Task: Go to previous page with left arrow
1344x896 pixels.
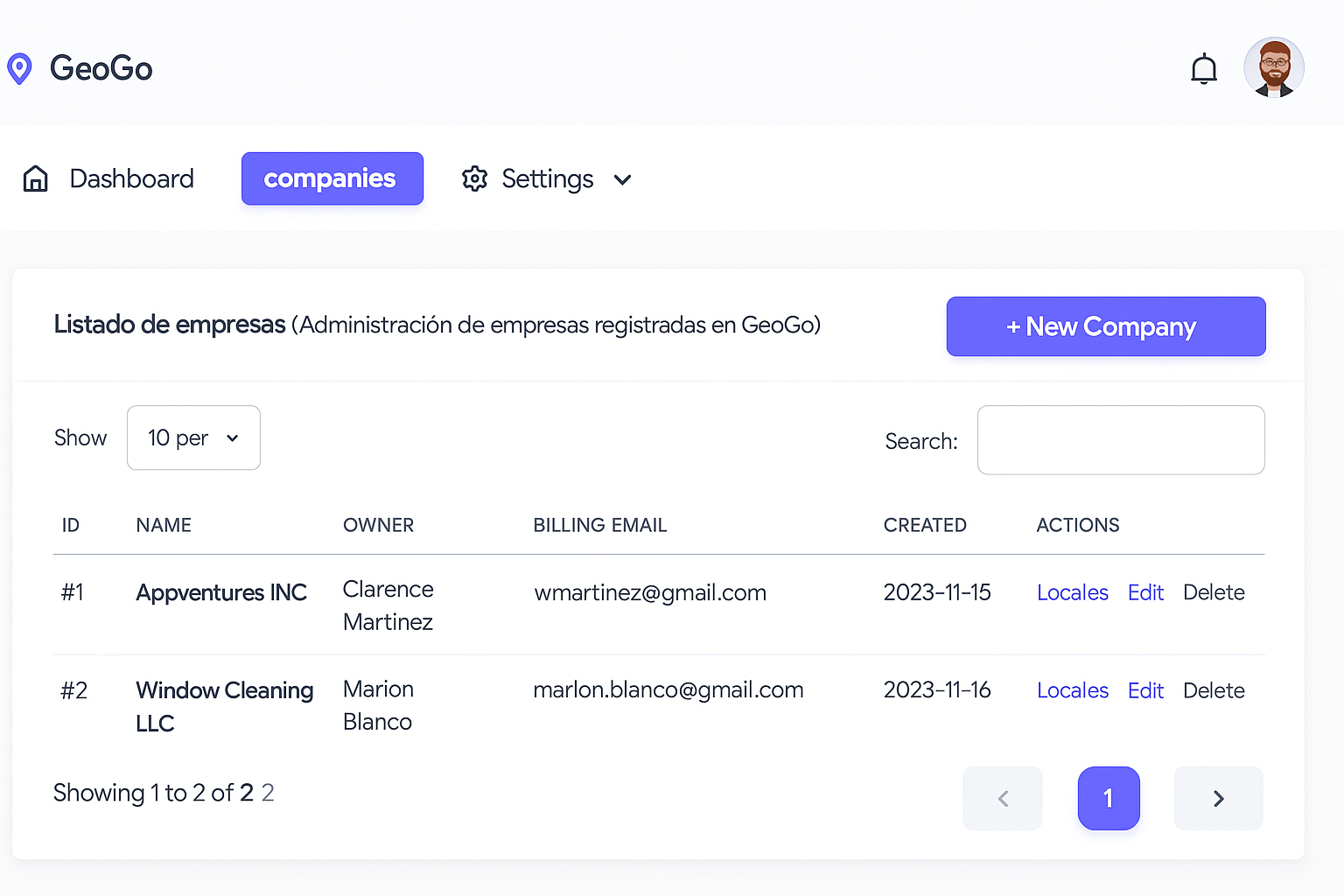Action: coord(1002,798)
